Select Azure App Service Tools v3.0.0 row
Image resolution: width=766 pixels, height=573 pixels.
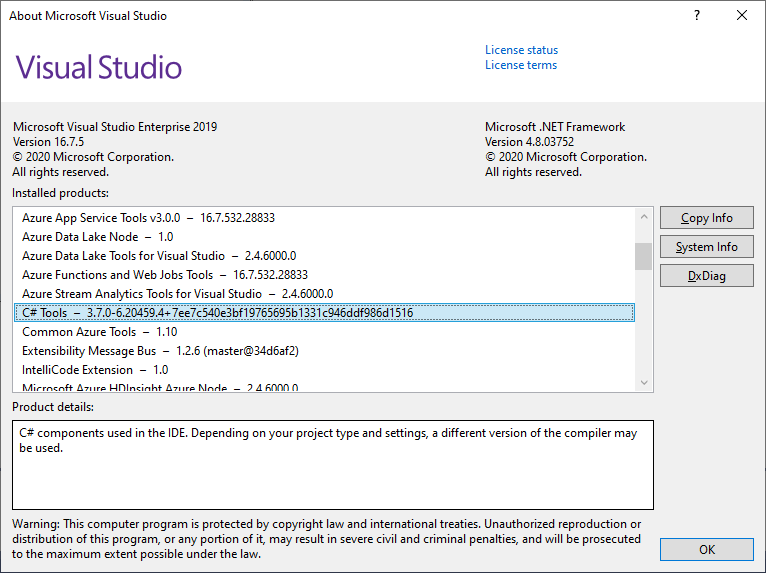click(x=324, y=218)
